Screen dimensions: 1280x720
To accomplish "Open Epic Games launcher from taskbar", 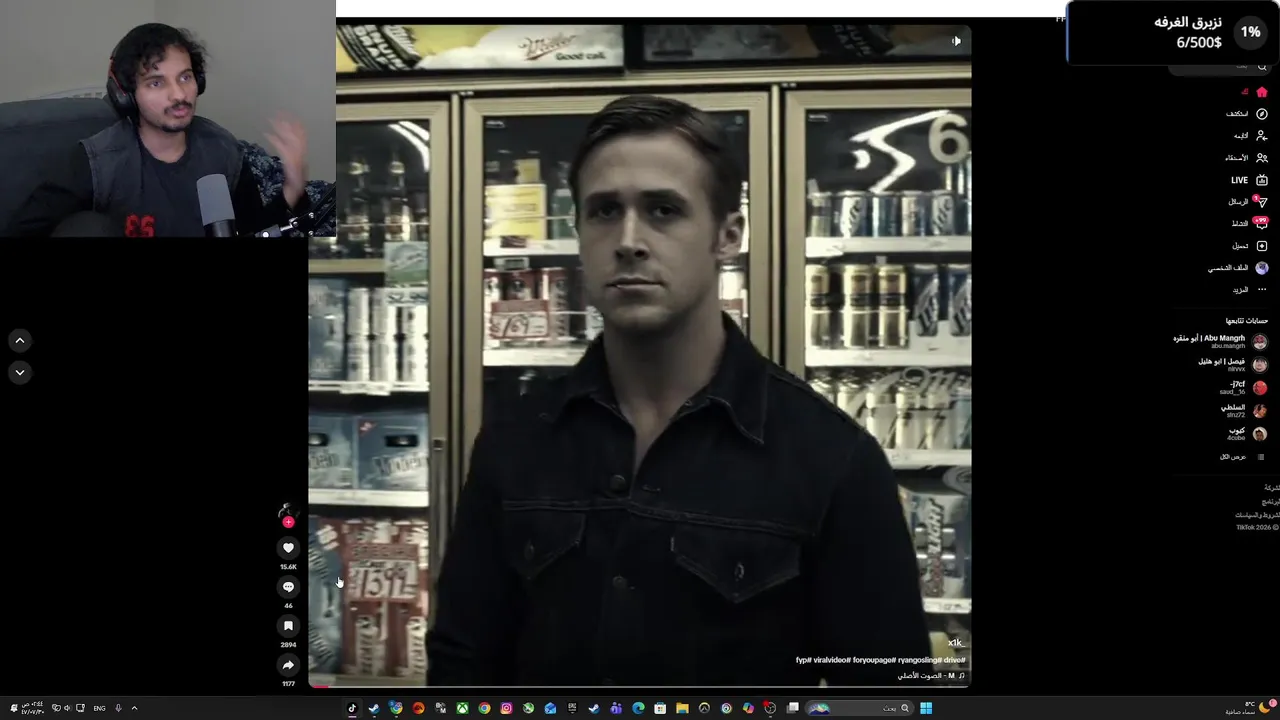I will click(x=572, y=708).
